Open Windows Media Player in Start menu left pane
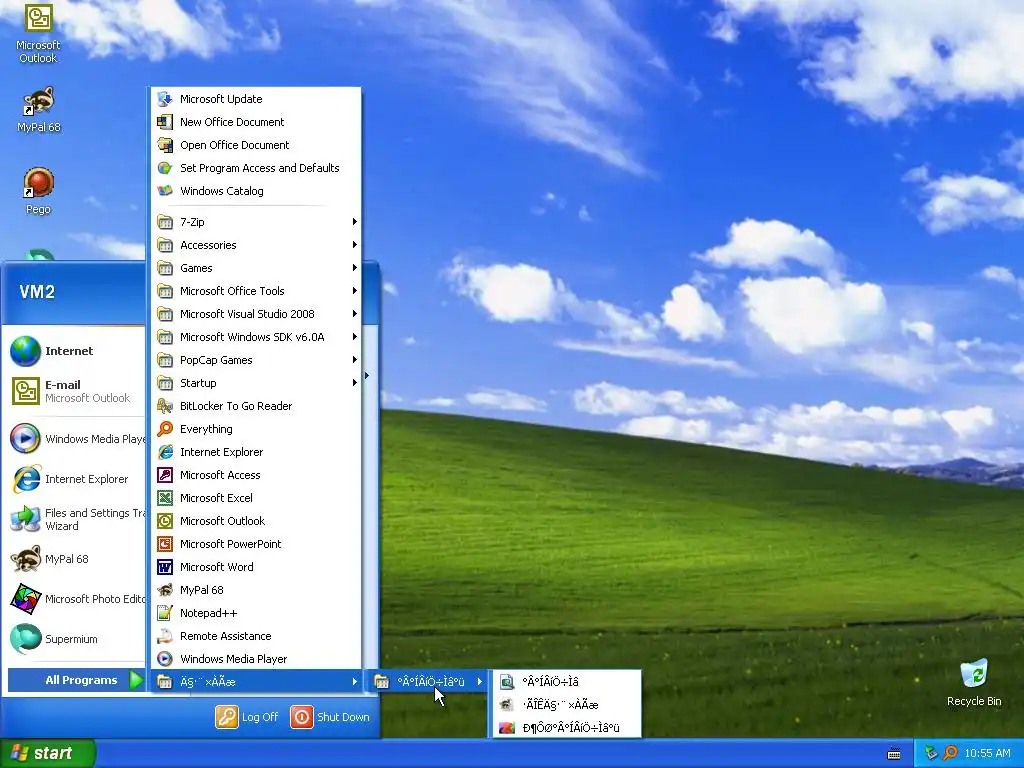The height and width of the screenshot is (768, 1024). coord(75,439)
